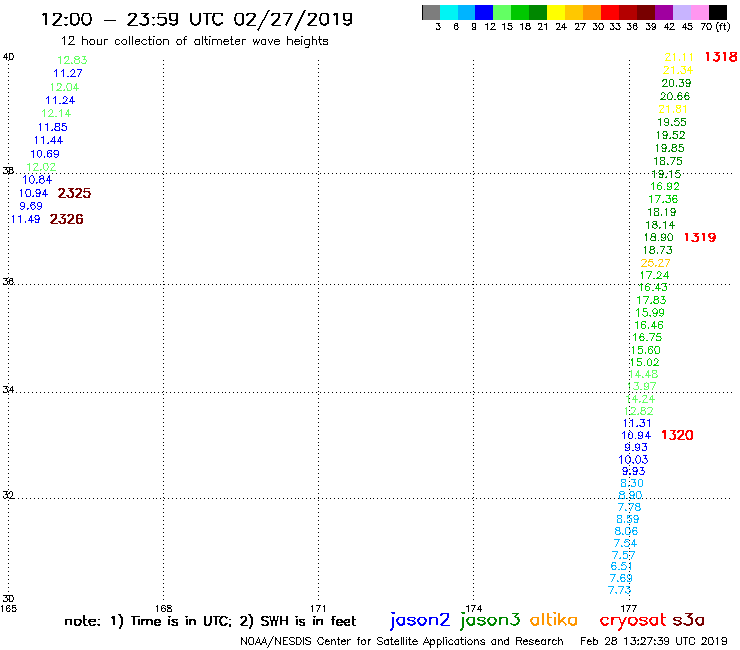Image resolution: width=740 pixels, height=650 pixels.
Task: Click the wave height value '9.69'
Action: (31, 206)
